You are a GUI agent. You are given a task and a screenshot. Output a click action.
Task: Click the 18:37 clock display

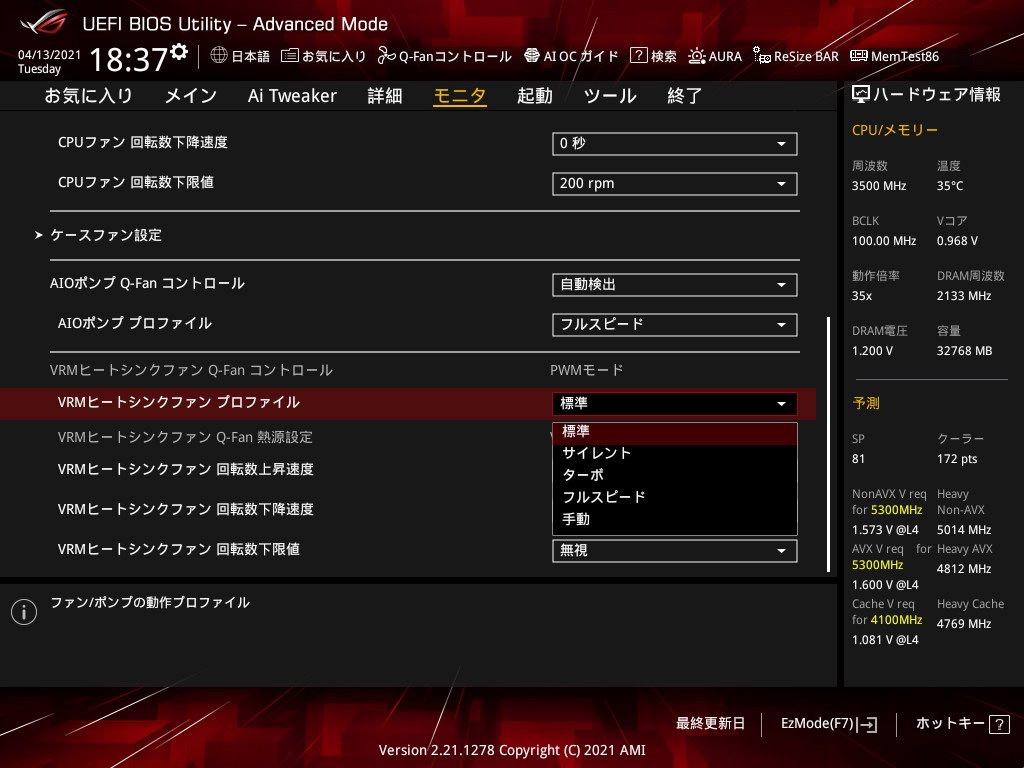pos(129,60)
